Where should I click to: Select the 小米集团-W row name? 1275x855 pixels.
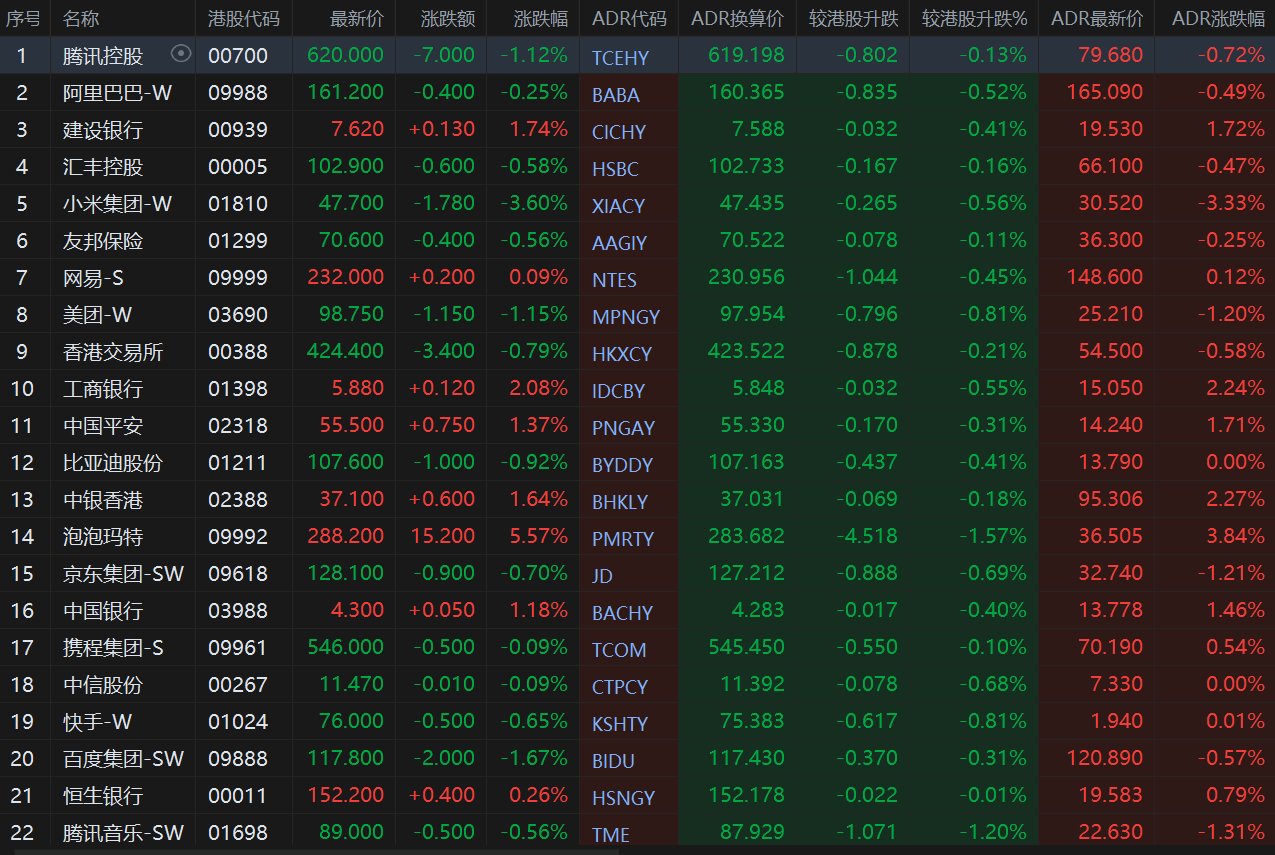tap(117, 204)
